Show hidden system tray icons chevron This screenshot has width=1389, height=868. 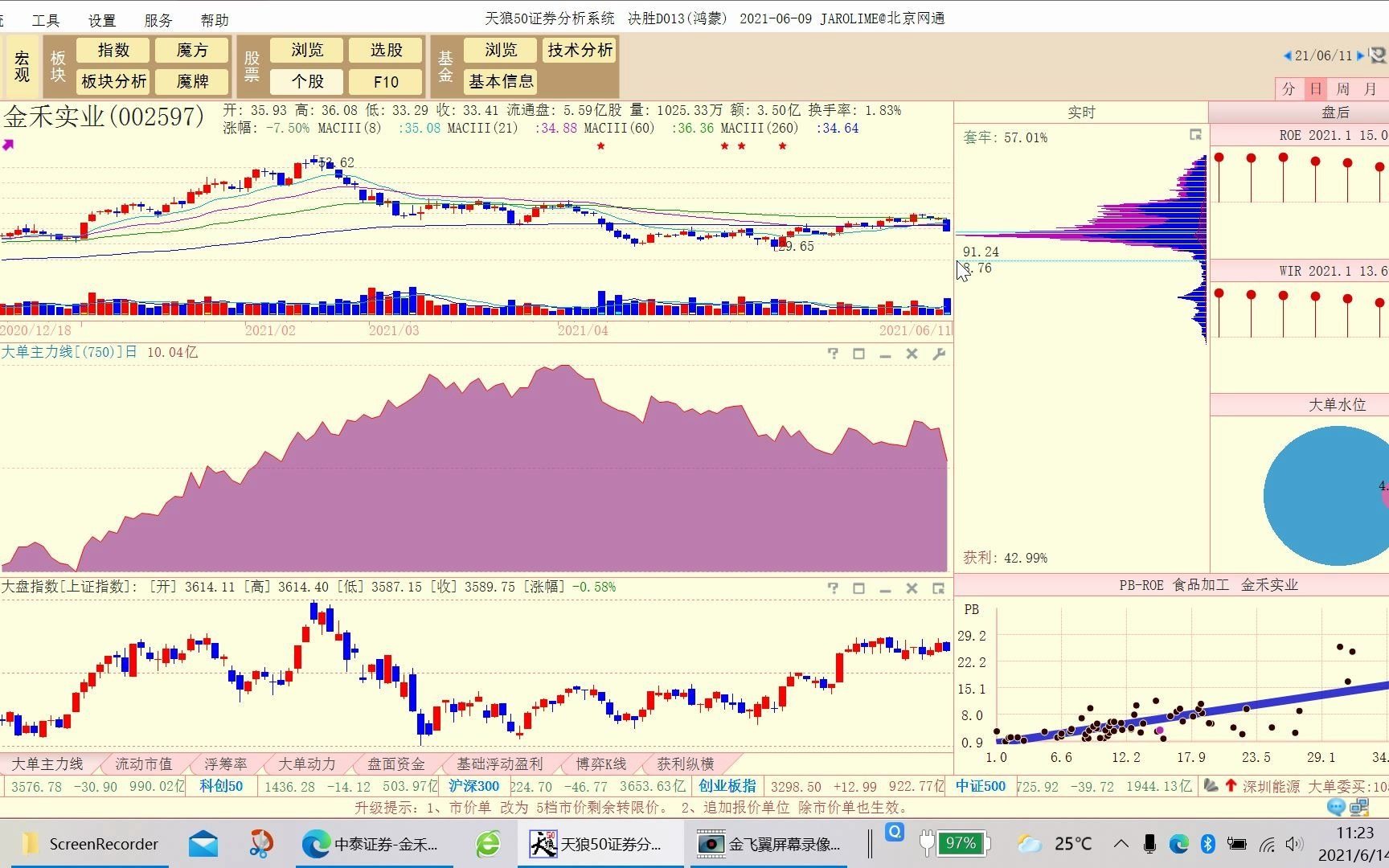coord(1121,843)
